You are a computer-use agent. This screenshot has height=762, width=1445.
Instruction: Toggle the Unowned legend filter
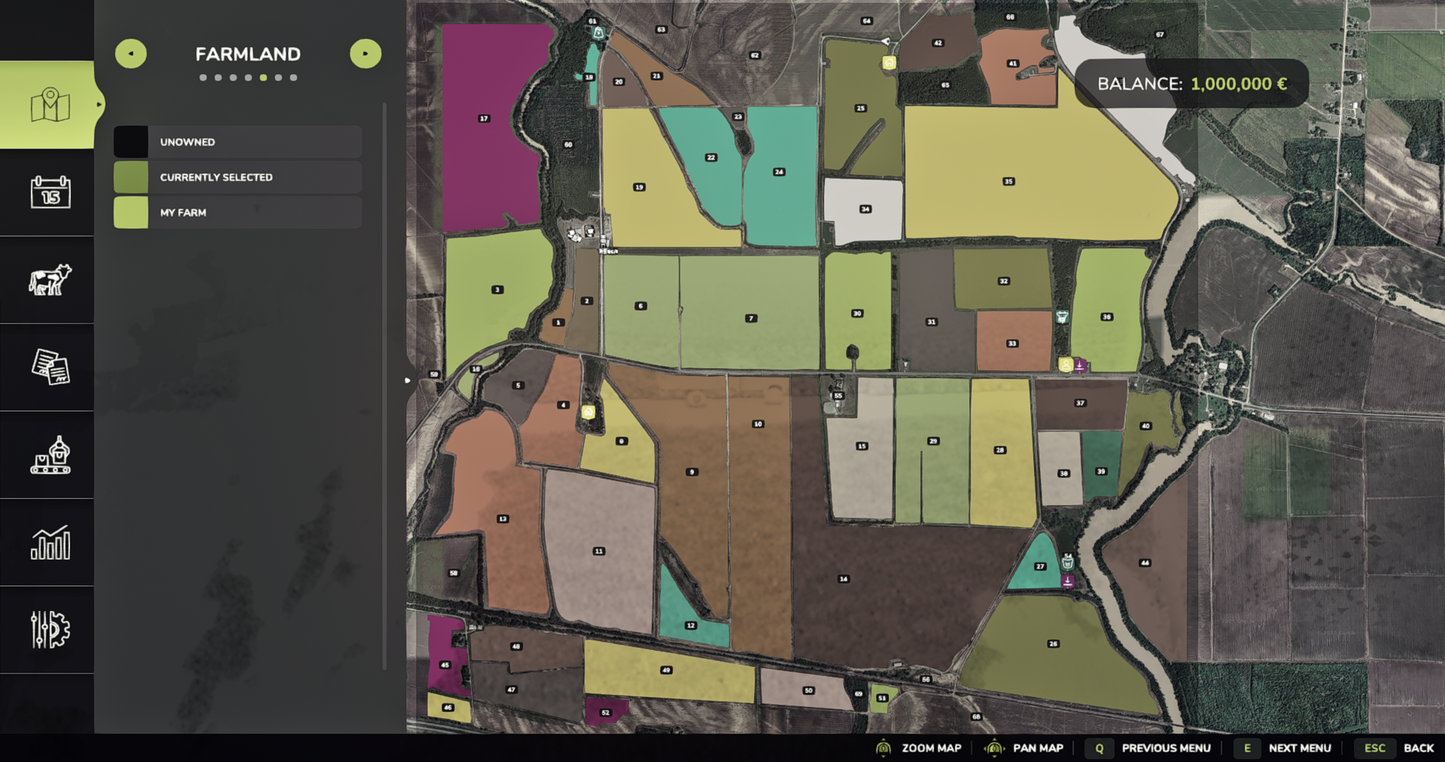237,142
